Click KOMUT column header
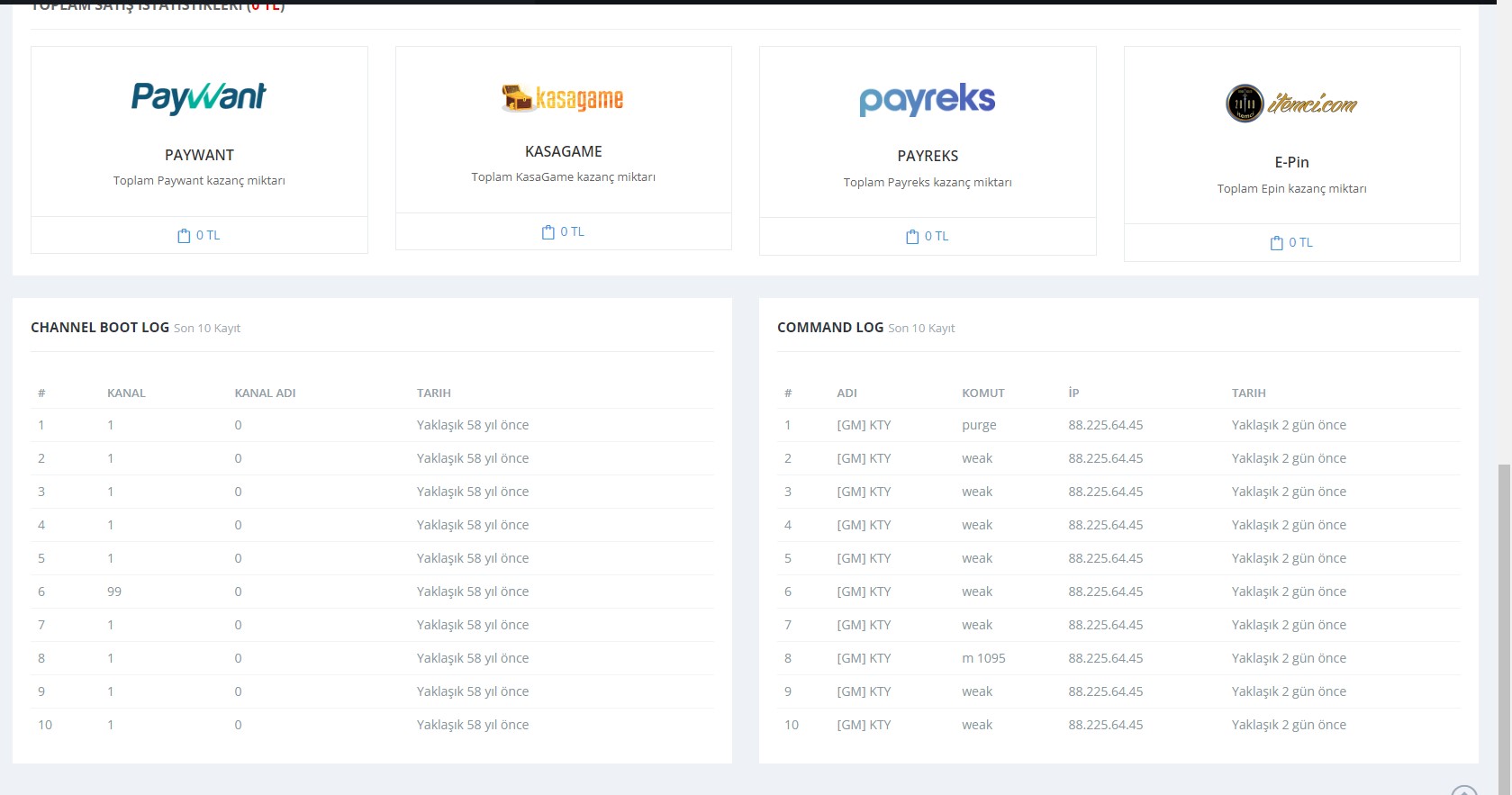The image size is (1512, 795). click(x=982, y=393)
